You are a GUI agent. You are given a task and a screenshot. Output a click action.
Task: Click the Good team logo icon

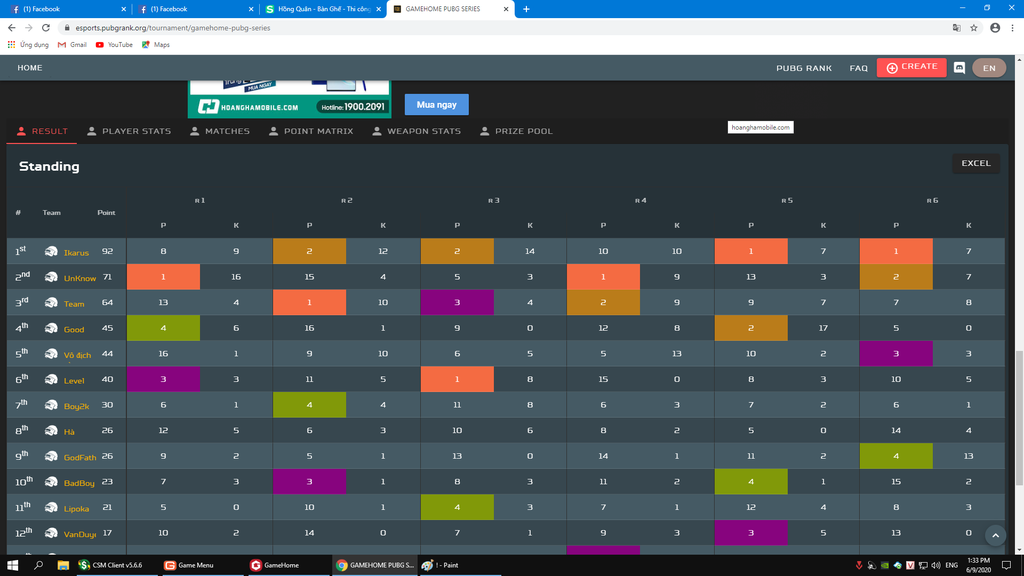(51, 328)
